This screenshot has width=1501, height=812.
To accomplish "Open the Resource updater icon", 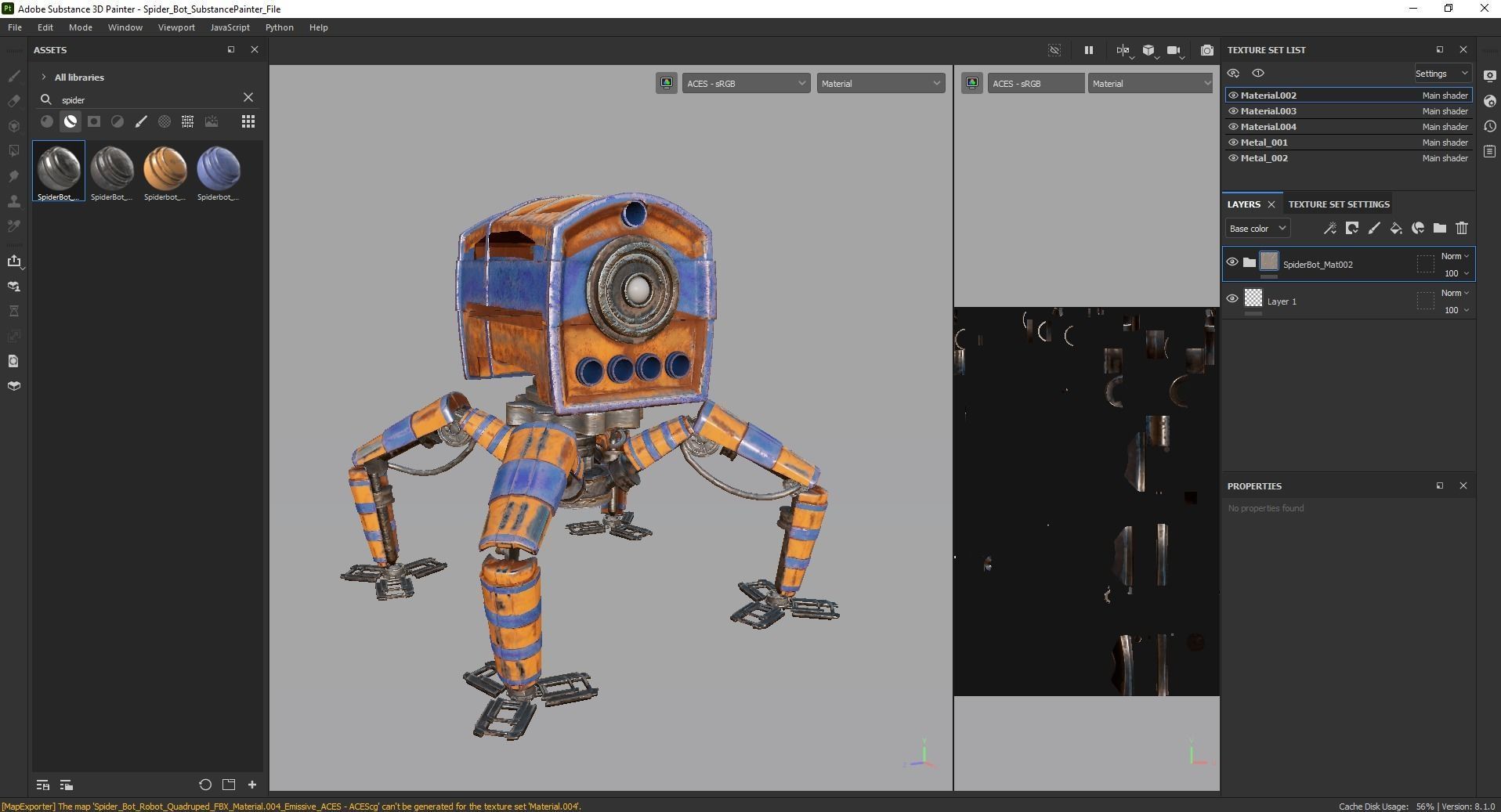I will [x=13, y=361].
